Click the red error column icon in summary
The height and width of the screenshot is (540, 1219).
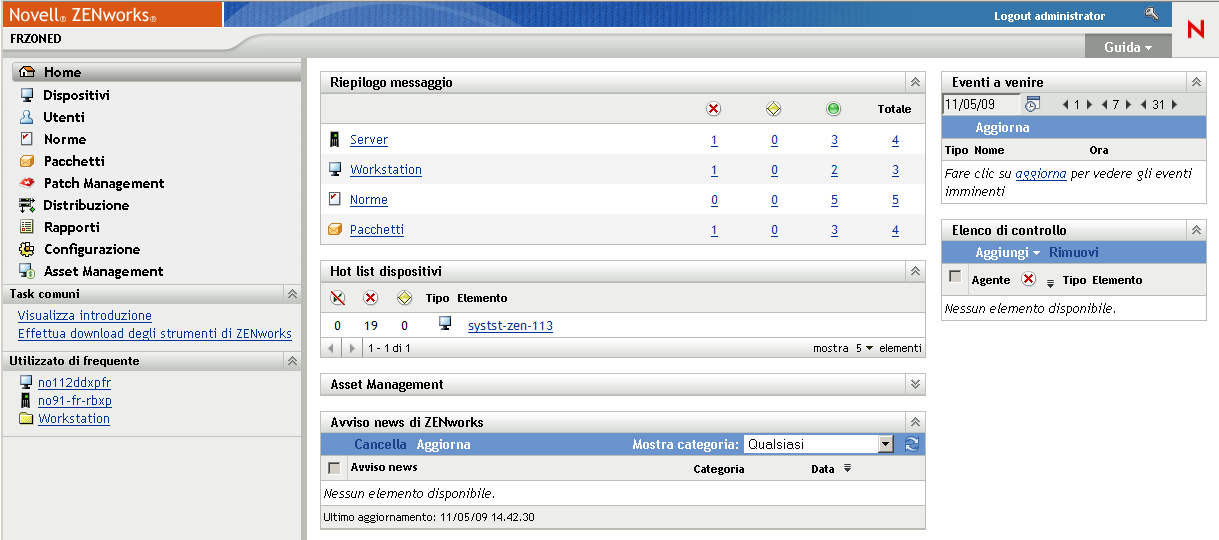coord(713,109)
